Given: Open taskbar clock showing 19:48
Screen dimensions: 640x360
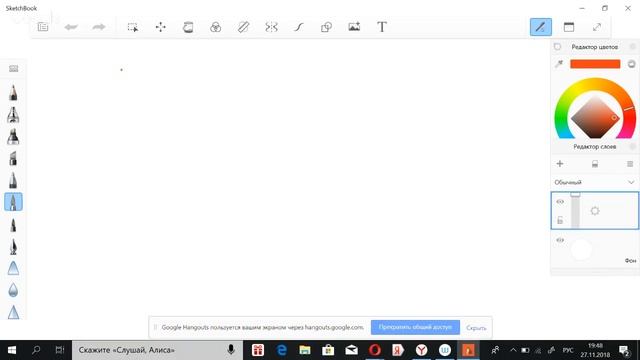Looking at the screenshot, I should (x=595, y=350).
